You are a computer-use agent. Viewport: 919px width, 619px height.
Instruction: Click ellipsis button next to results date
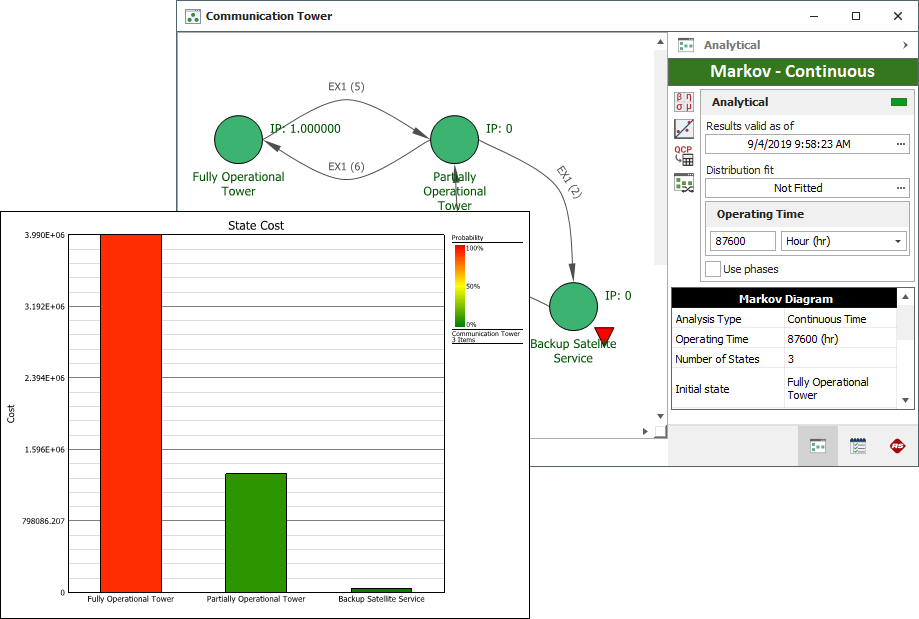900,144
